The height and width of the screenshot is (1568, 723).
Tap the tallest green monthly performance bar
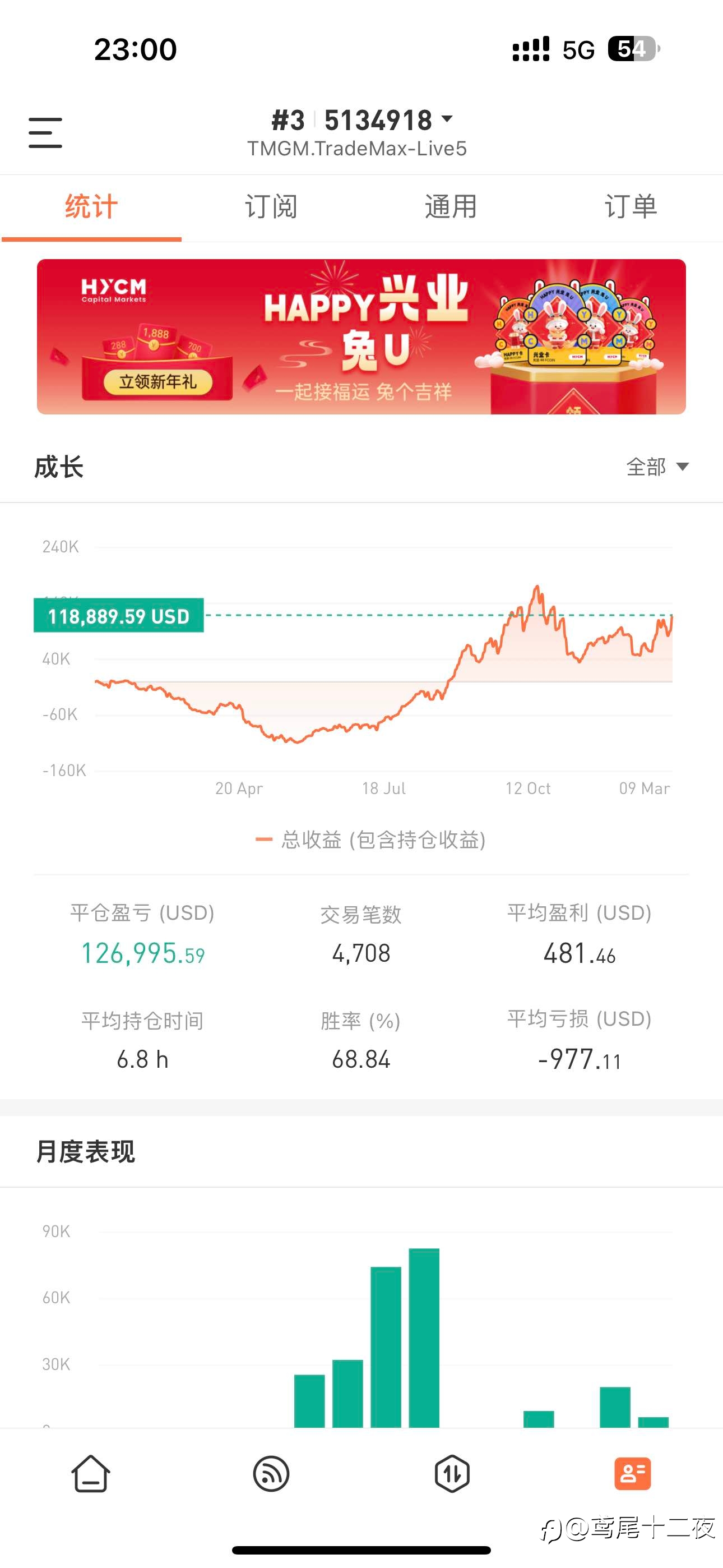tap(424, 1338)
